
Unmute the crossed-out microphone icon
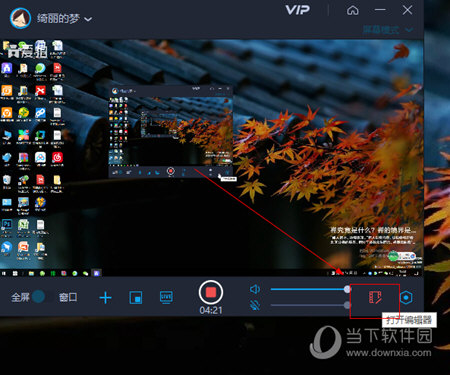(255, 305)
